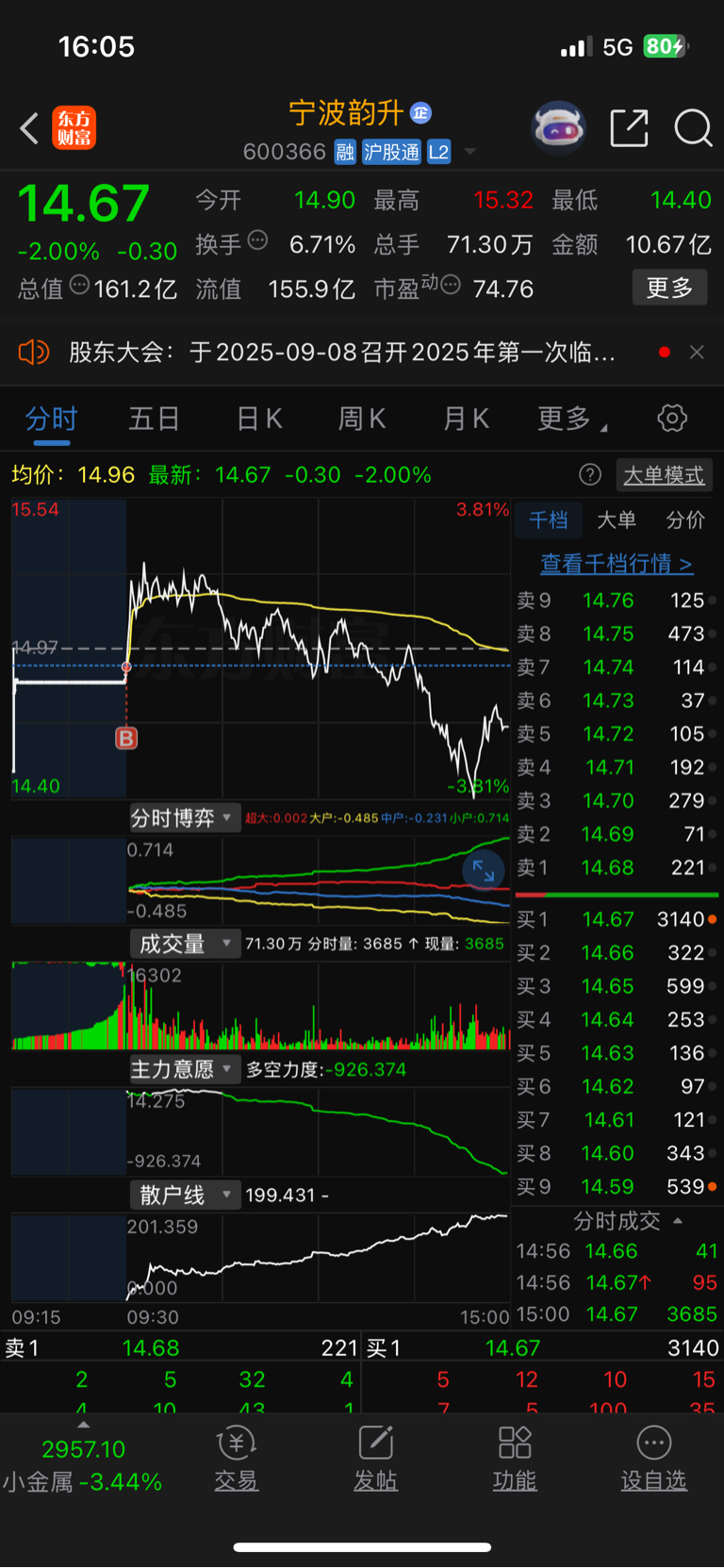Tap the share export icon
The width and height of the screenshot is (724, 1568).
(629, 128)
